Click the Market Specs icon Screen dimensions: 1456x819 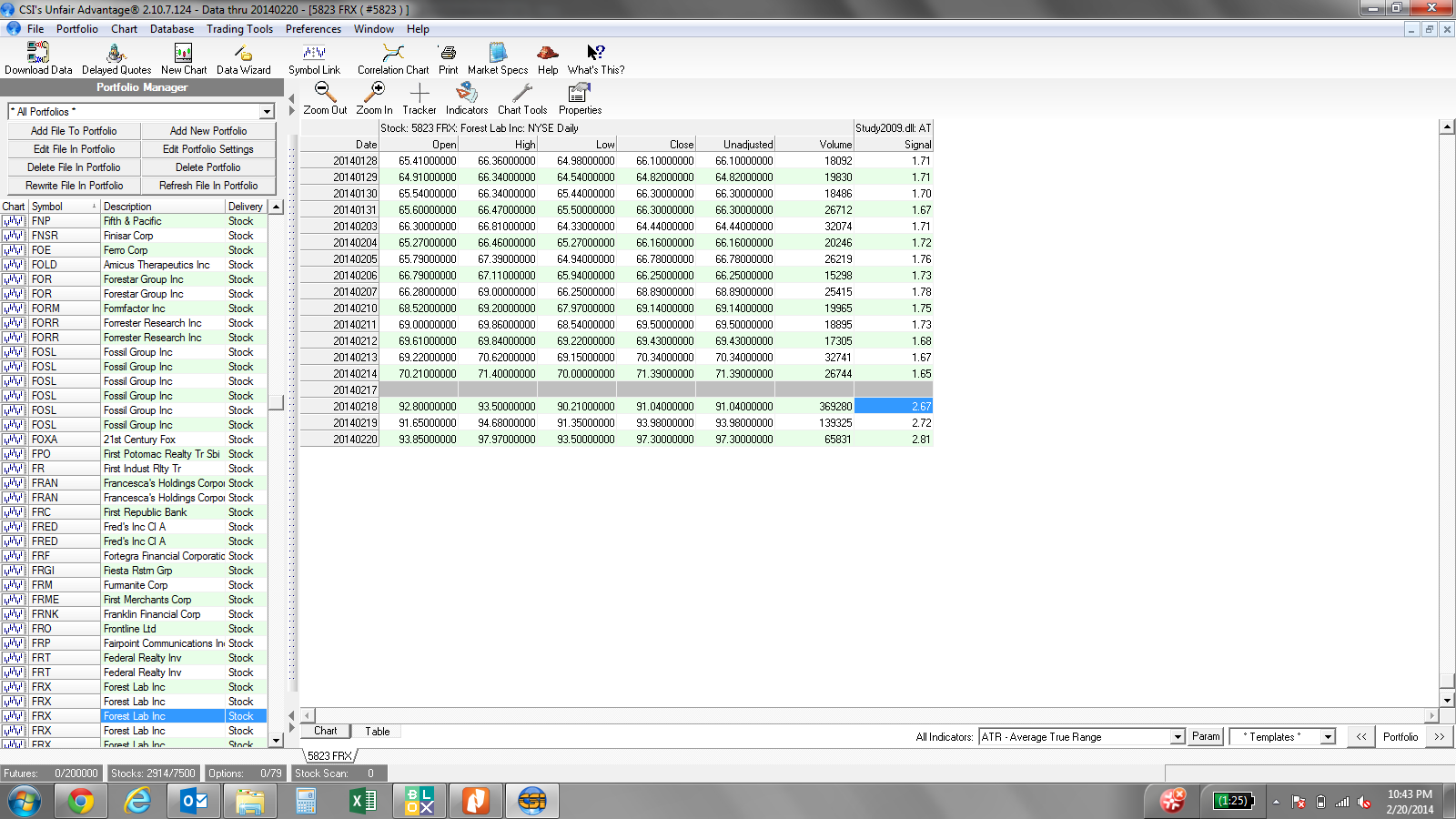click(x=497, y=58)
